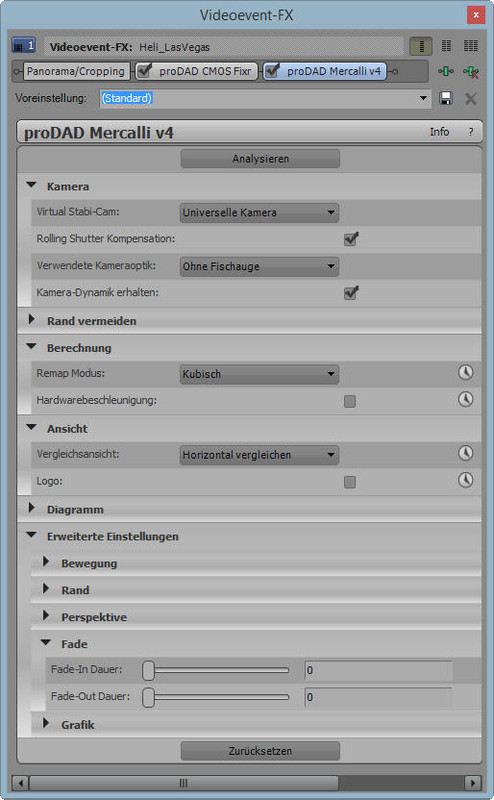Uncheck Kamera-Dynamik erhalten
The height and width of the screenshot is (800, 494).
(351, 293)
